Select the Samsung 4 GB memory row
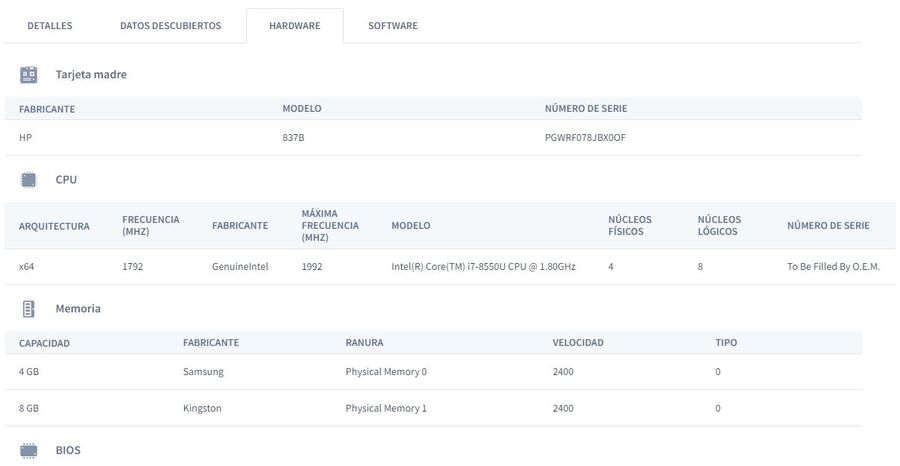 (x=433, y=372)
